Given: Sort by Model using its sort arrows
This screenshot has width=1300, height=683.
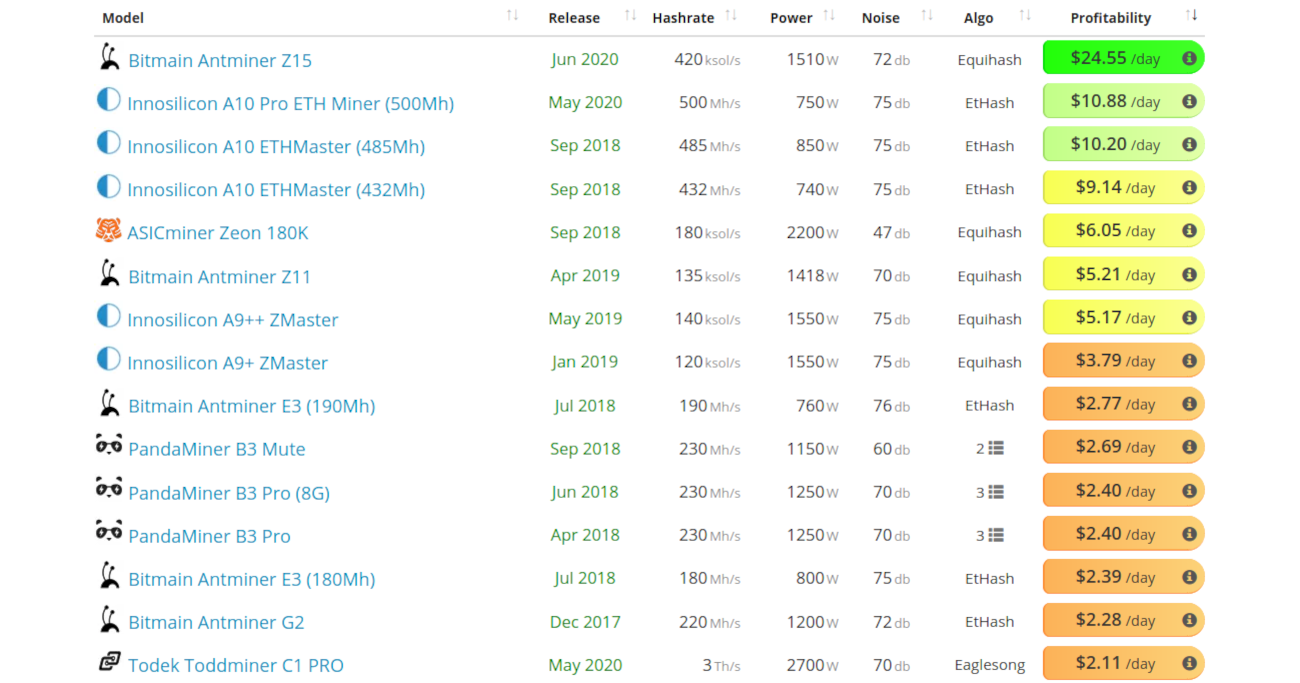Looking at the screenshot, I should click(512, 15).
